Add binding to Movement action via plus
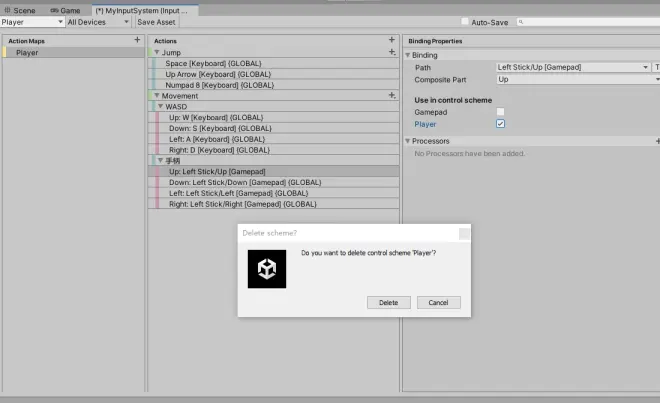Viewport: 660px width, 403px height. [392, 95]
